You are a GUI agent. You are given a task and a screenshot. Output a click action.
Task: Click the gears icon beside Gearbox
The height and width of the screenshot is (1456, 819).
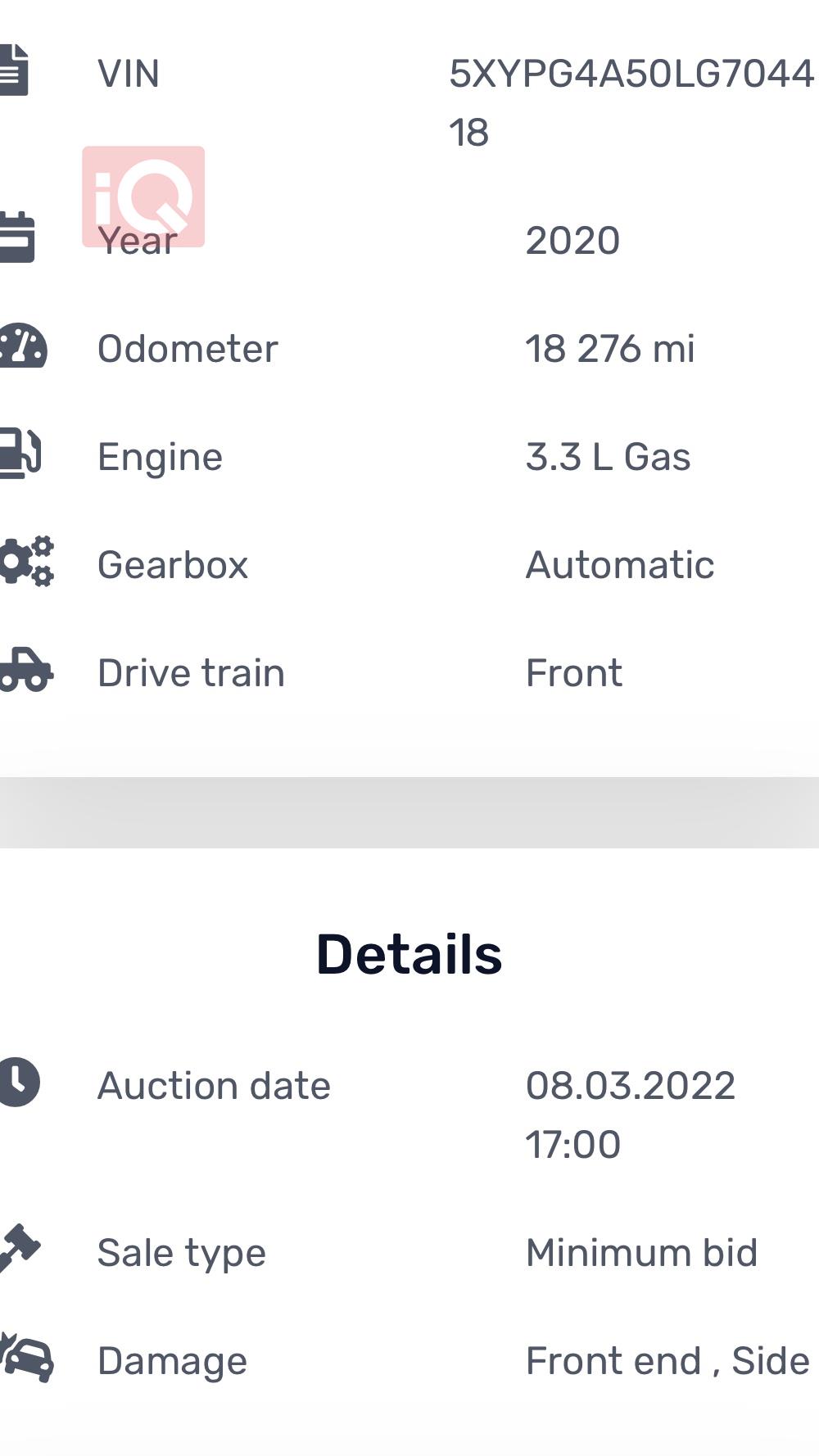tap(26, 562)
